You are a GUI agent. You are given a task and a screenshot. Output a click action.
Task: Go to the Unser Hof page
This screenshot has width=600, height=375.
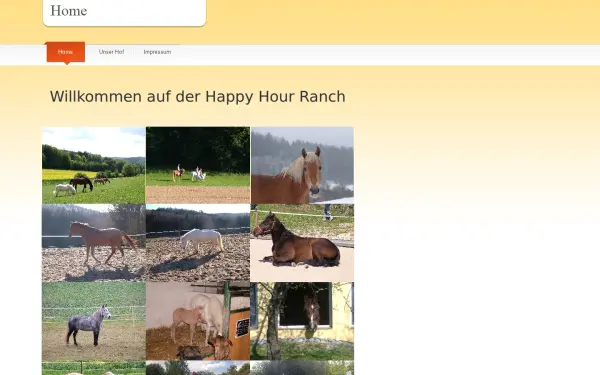111,52
